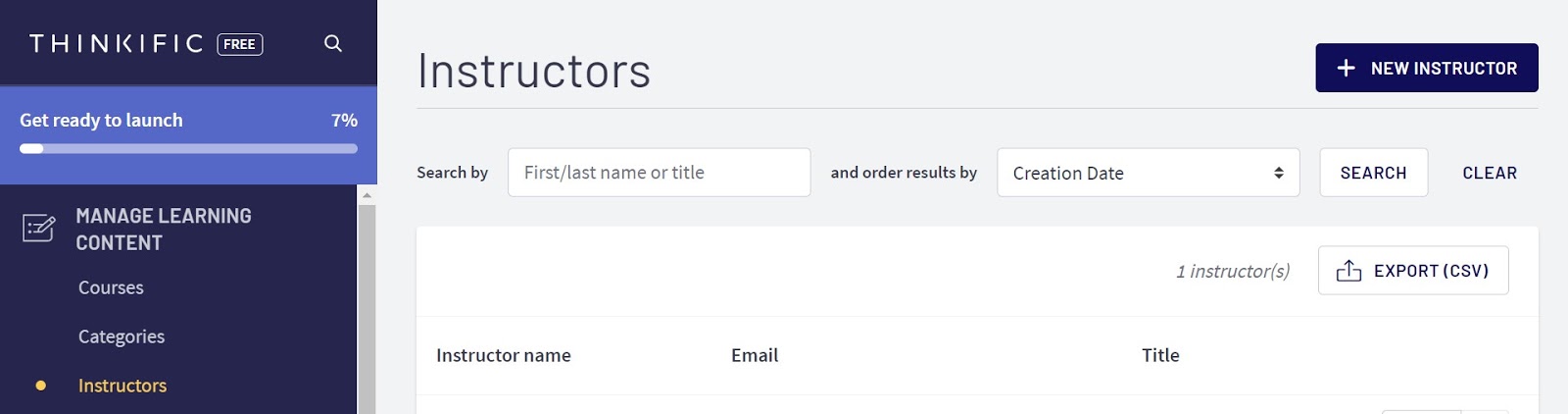1568x414 pixels.
Task: Open the Creation Date order dropdown
Action: (x=1148, y=173)
